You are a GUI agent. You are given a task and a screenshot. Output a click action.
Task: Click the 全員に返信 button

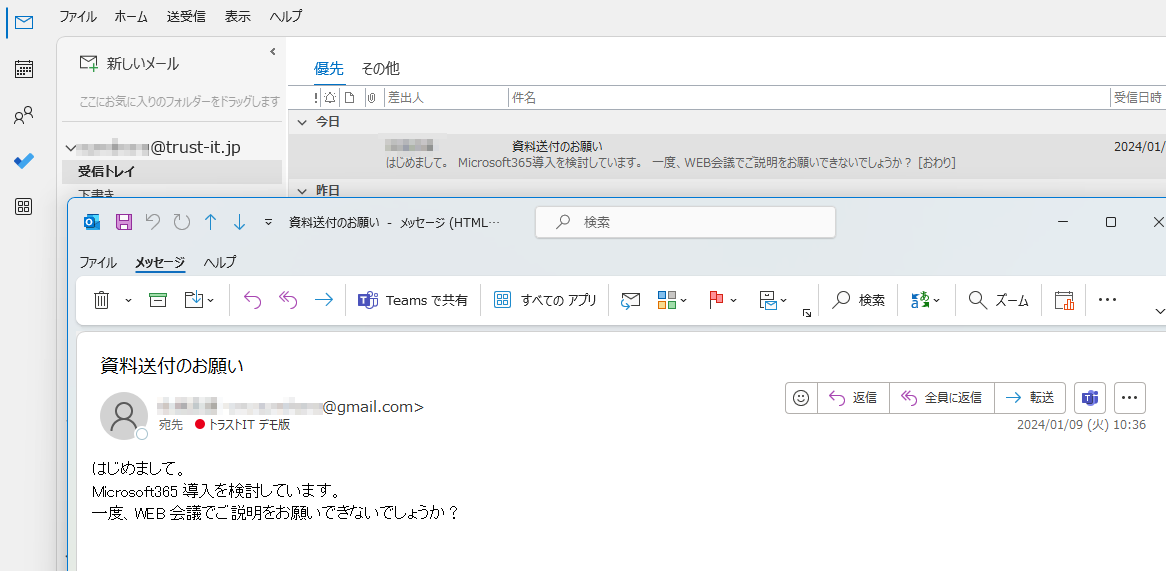point(942,398)
